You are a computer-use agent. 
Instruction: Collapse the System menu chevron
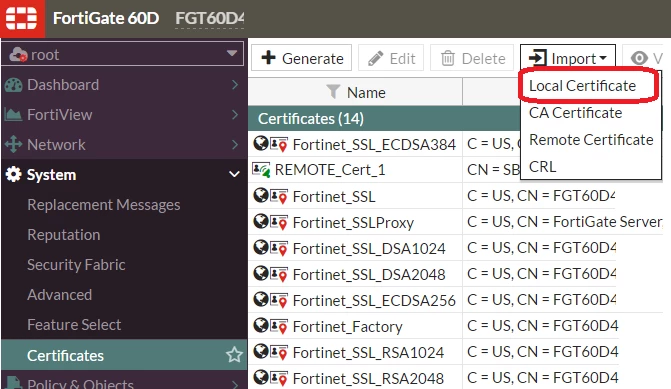(x=234, y=175)
